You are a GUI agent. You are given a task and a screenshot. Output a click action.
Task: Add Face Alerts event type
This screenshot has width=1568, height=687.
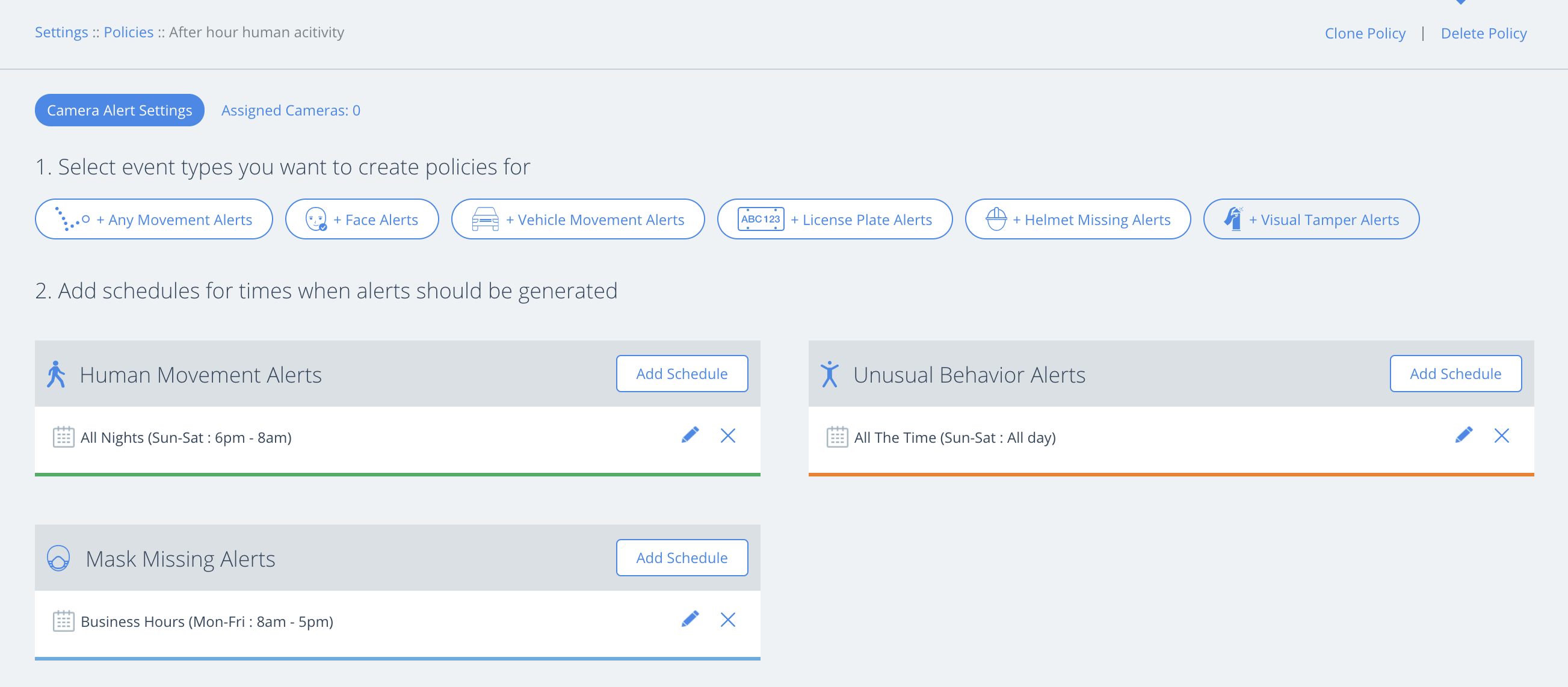tap(362, 219)
